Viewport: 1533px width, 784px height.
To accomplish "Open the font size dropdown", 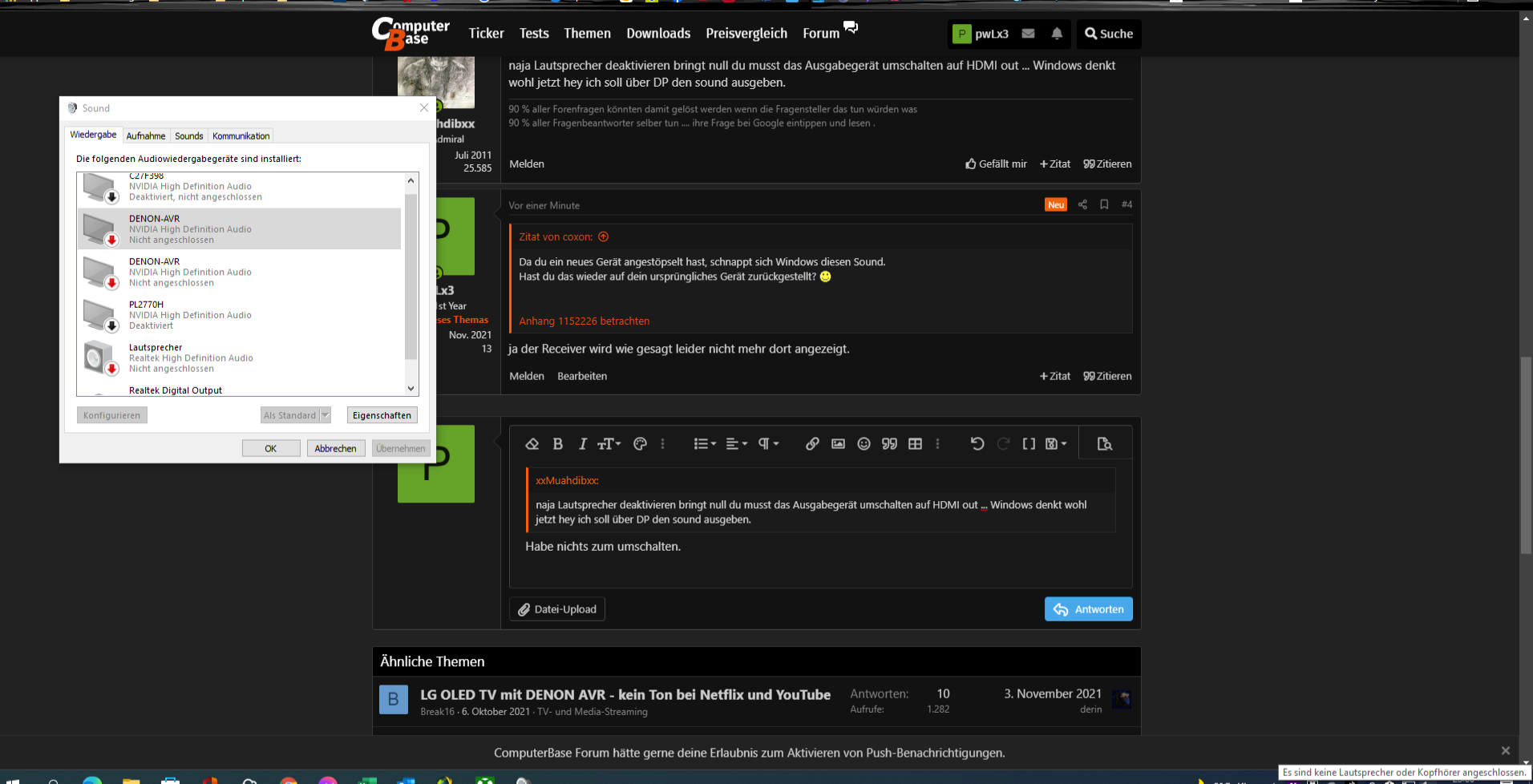I will click(609, 444).
